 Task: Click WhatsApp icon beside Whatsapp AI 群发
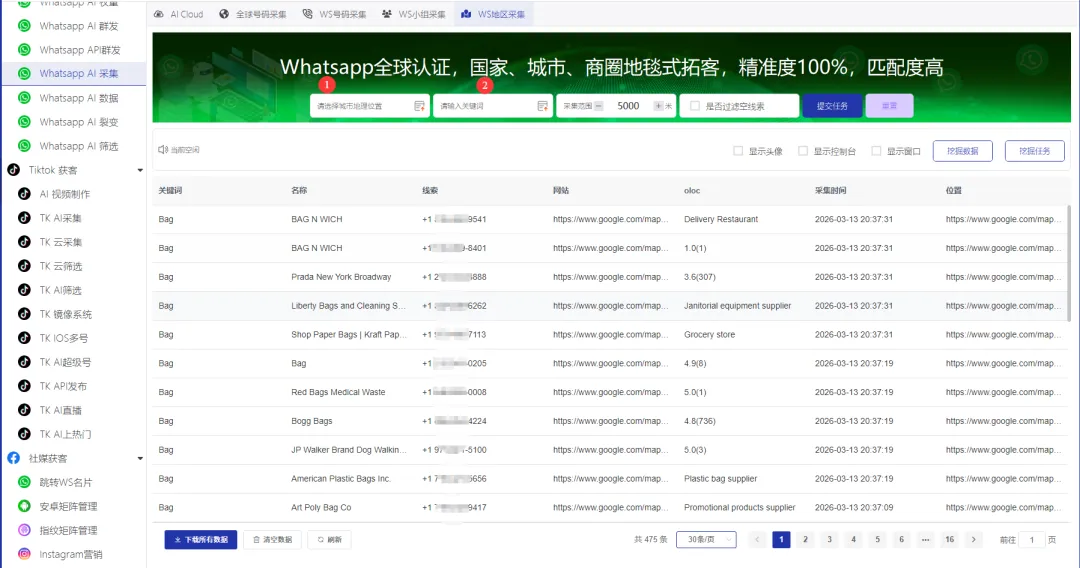[24, 25]
